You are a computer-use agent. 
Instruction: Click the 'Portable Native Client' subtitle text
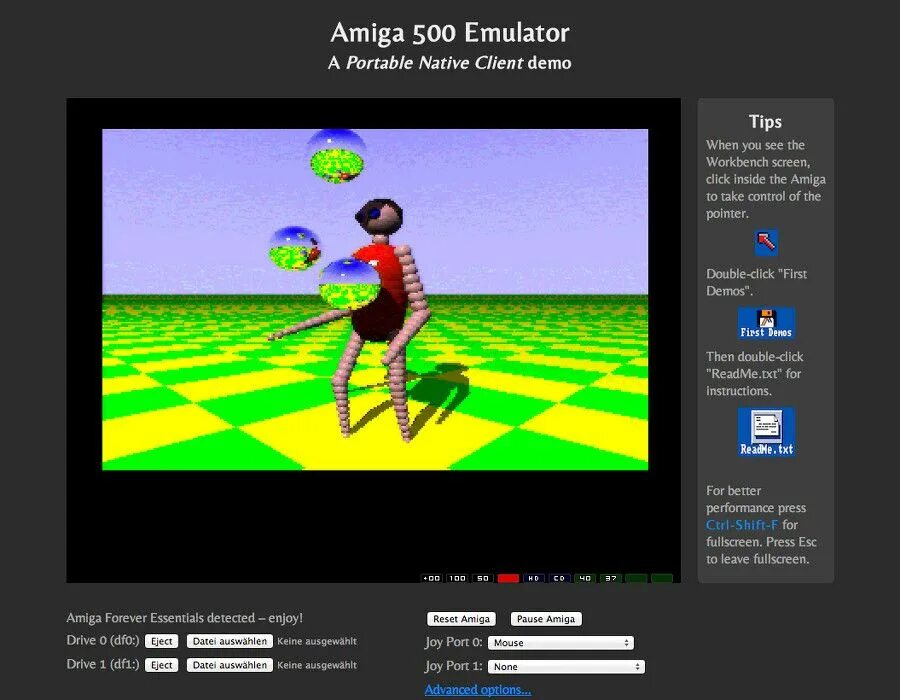tap(435, 63)
